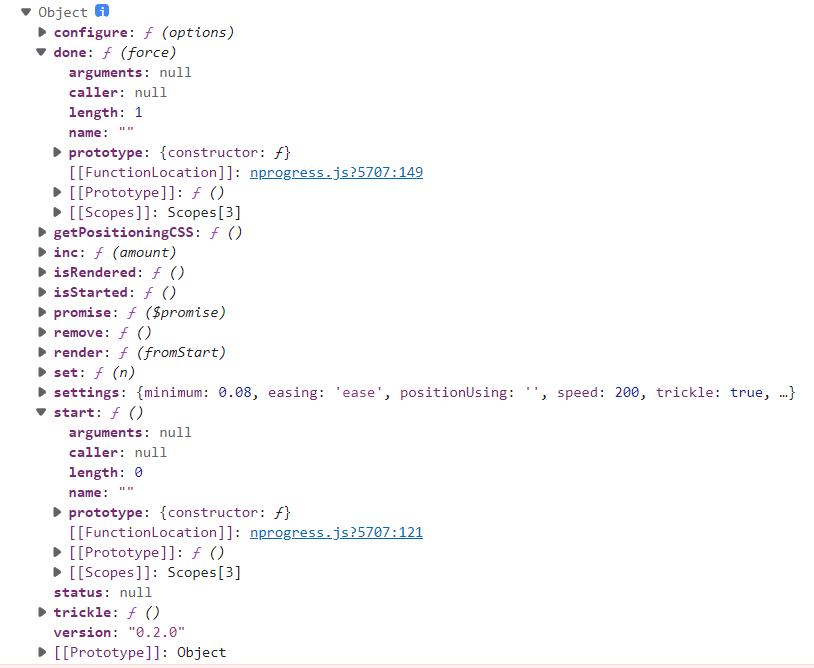The height and width of the screenshot is (668, 814).
Task: Select the version "0.2.0" property
Action: (x=118, y=632)
